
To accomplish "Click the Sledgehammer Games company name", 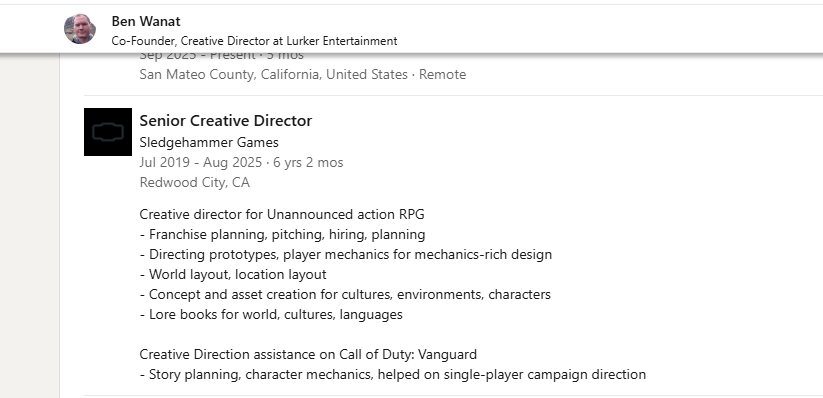I will pyautogui.click(x=209, y=142).
